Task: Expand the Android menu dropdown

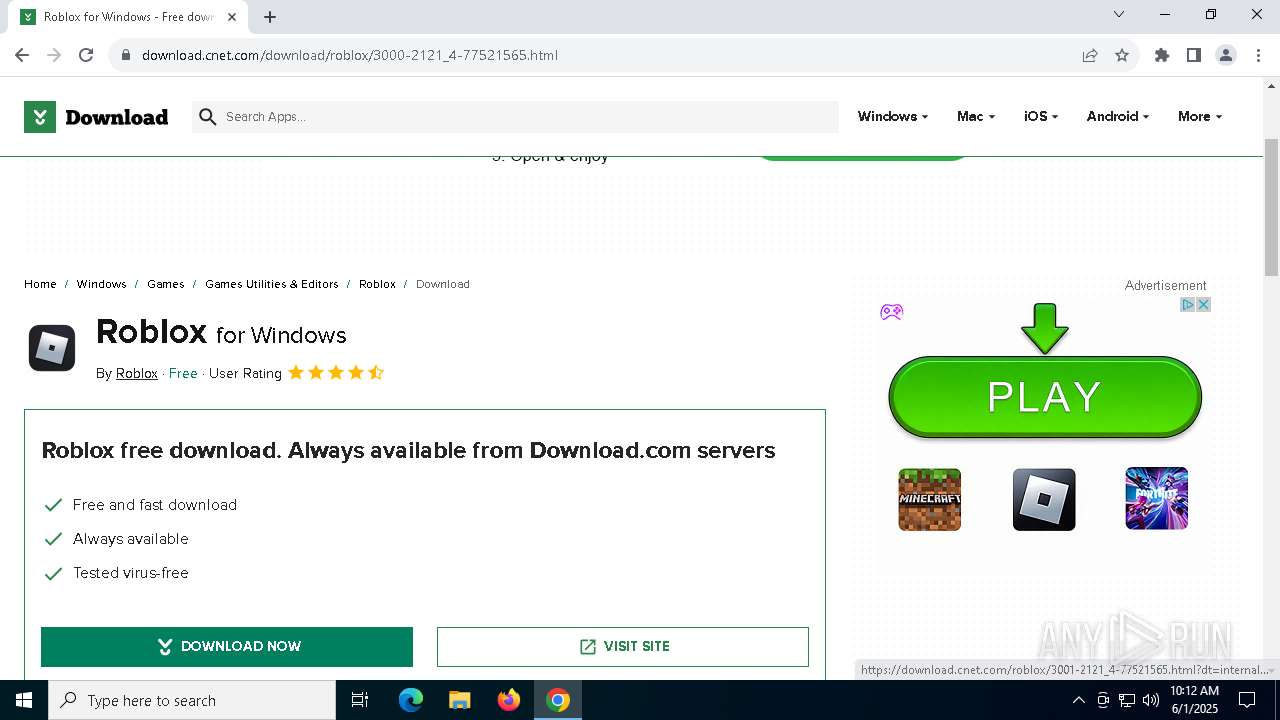Action: click(x=1118, y=117)
